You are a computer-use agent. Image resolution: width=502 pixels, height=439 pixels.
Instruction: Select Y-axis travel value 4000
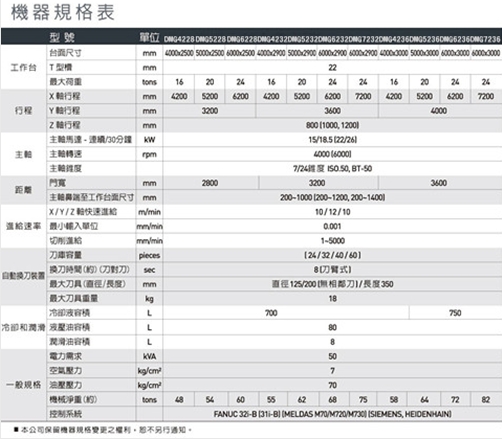tap(439, 111)
